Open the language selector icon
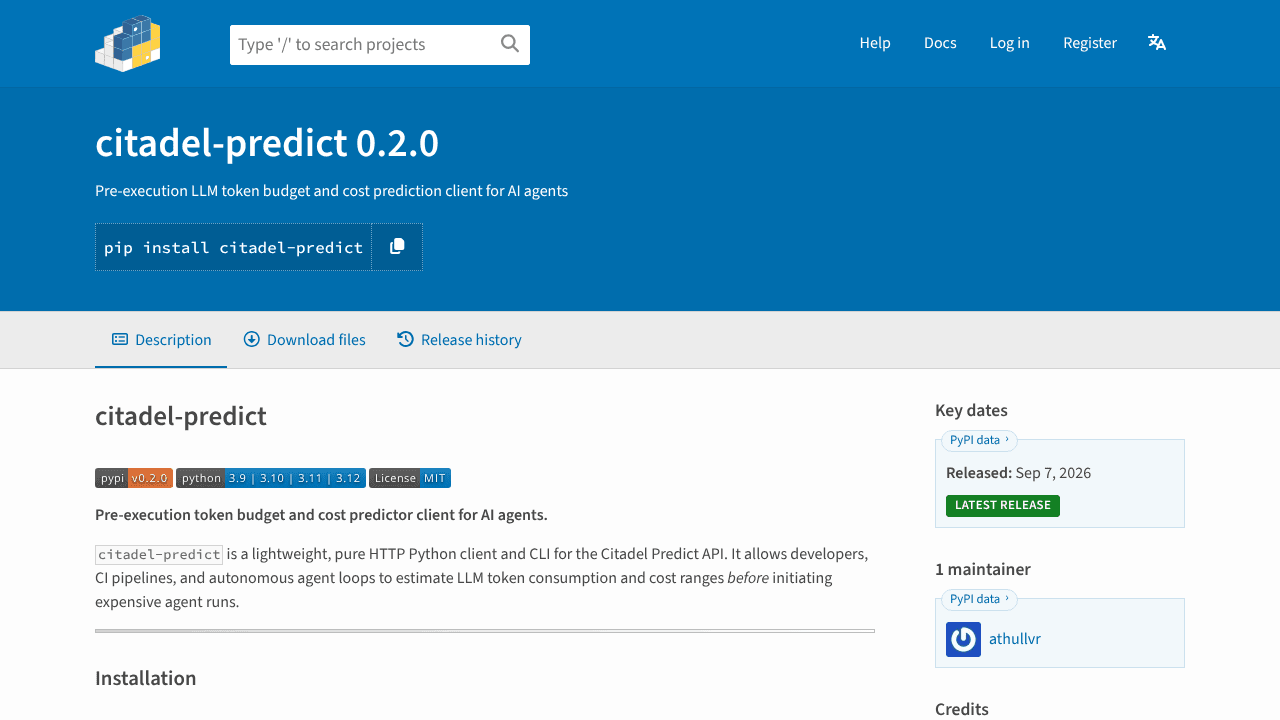This screenshot has width=1280, height=720. 1157,42
